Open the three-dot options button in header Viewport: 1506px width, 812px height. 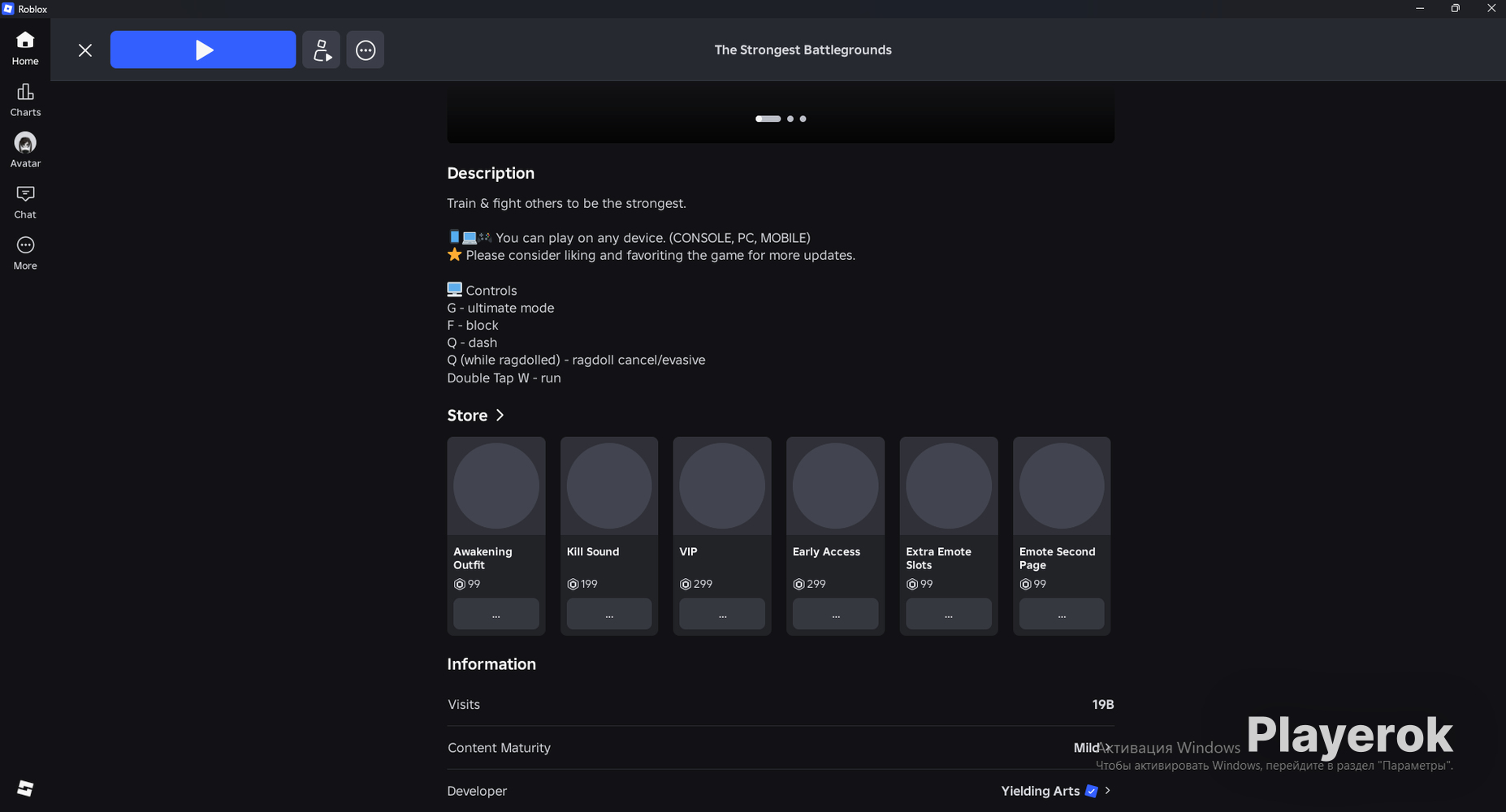point(366,50)
